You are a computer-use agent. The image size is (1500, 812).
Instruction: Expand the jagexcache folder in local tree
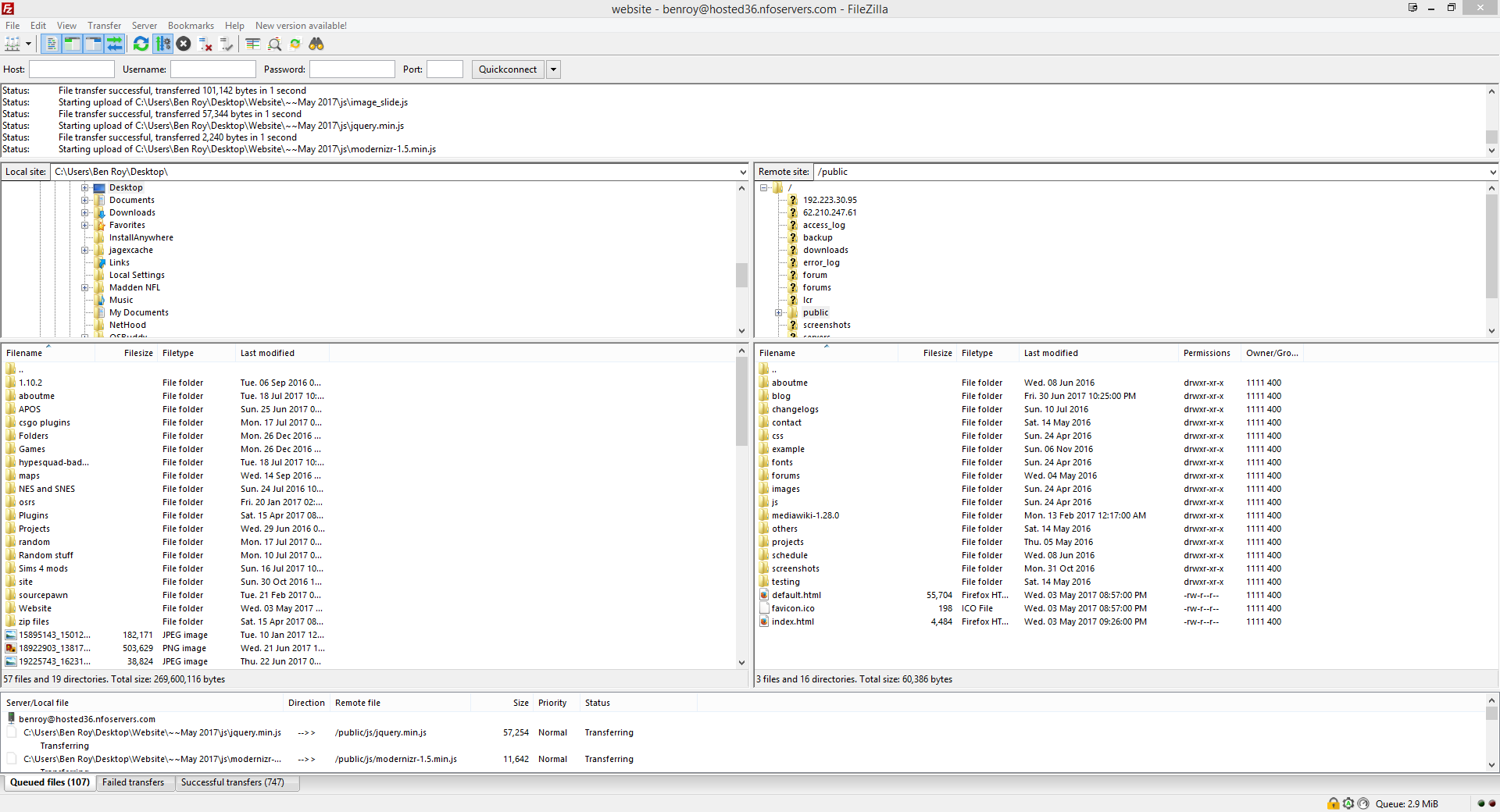click(x=84, y=251)
